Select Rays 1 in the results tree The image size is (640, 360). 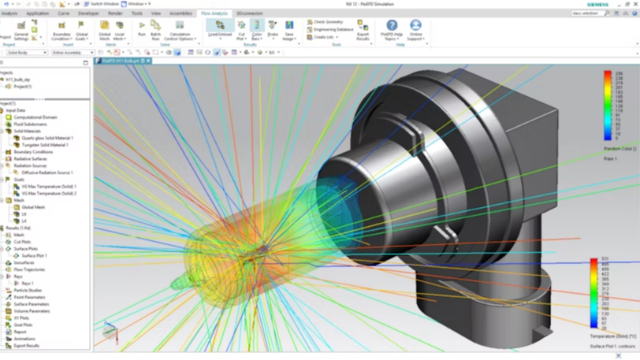[27, 283]
